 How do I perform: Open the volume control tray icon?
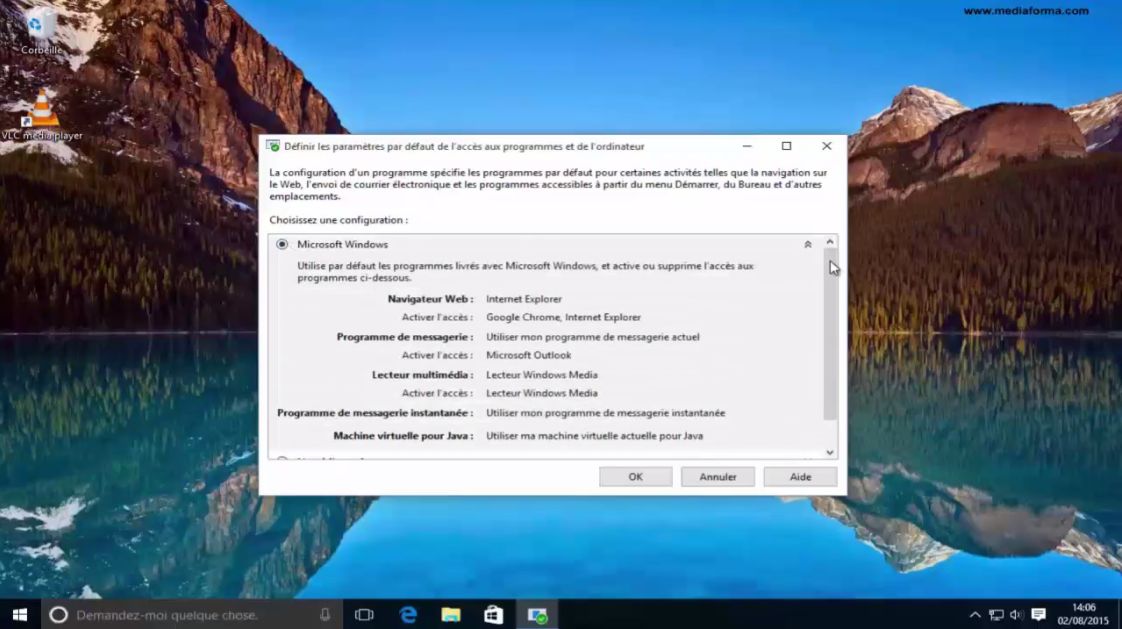(1016, 615)
